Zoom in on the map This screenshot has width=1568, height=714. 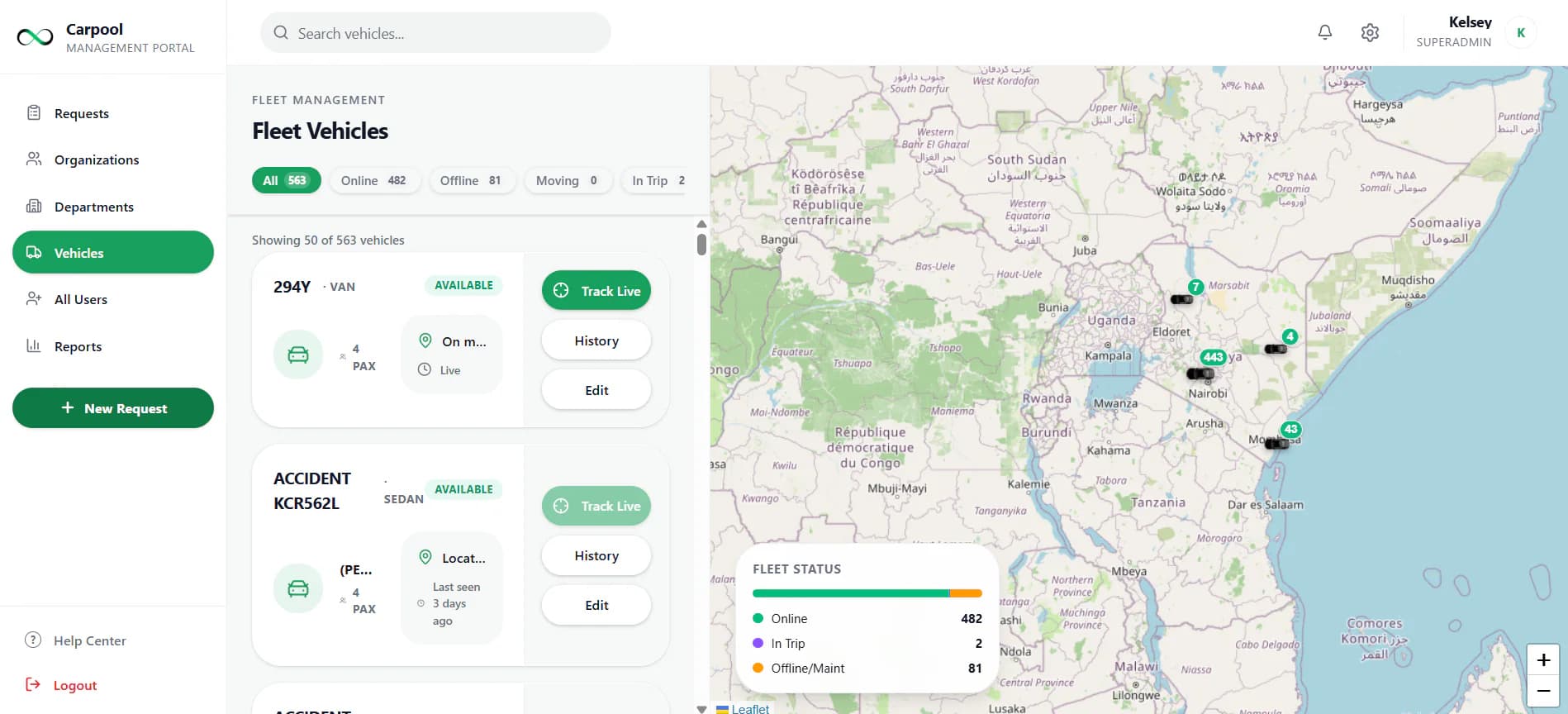click(x=1542, y=659)
